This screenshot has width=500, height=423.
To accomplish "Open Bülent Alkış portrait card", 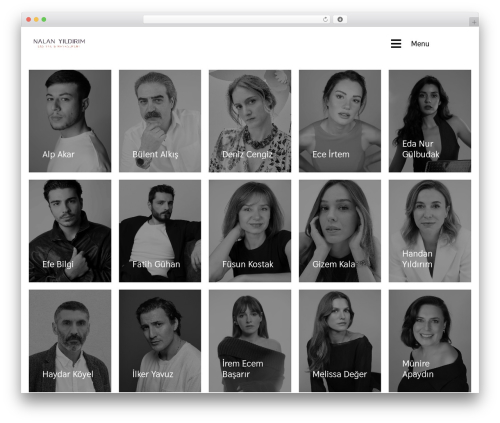I will (x=160, y=121).
